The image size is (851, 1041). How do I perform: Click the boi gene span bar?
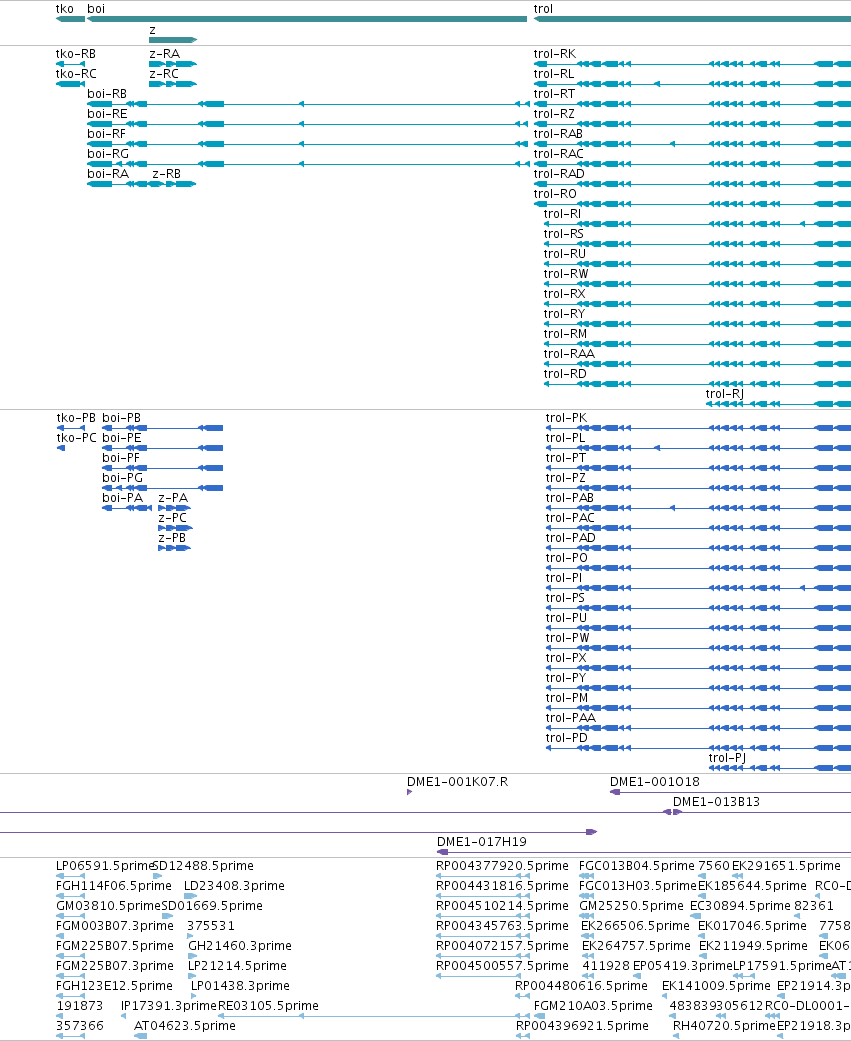307,19
